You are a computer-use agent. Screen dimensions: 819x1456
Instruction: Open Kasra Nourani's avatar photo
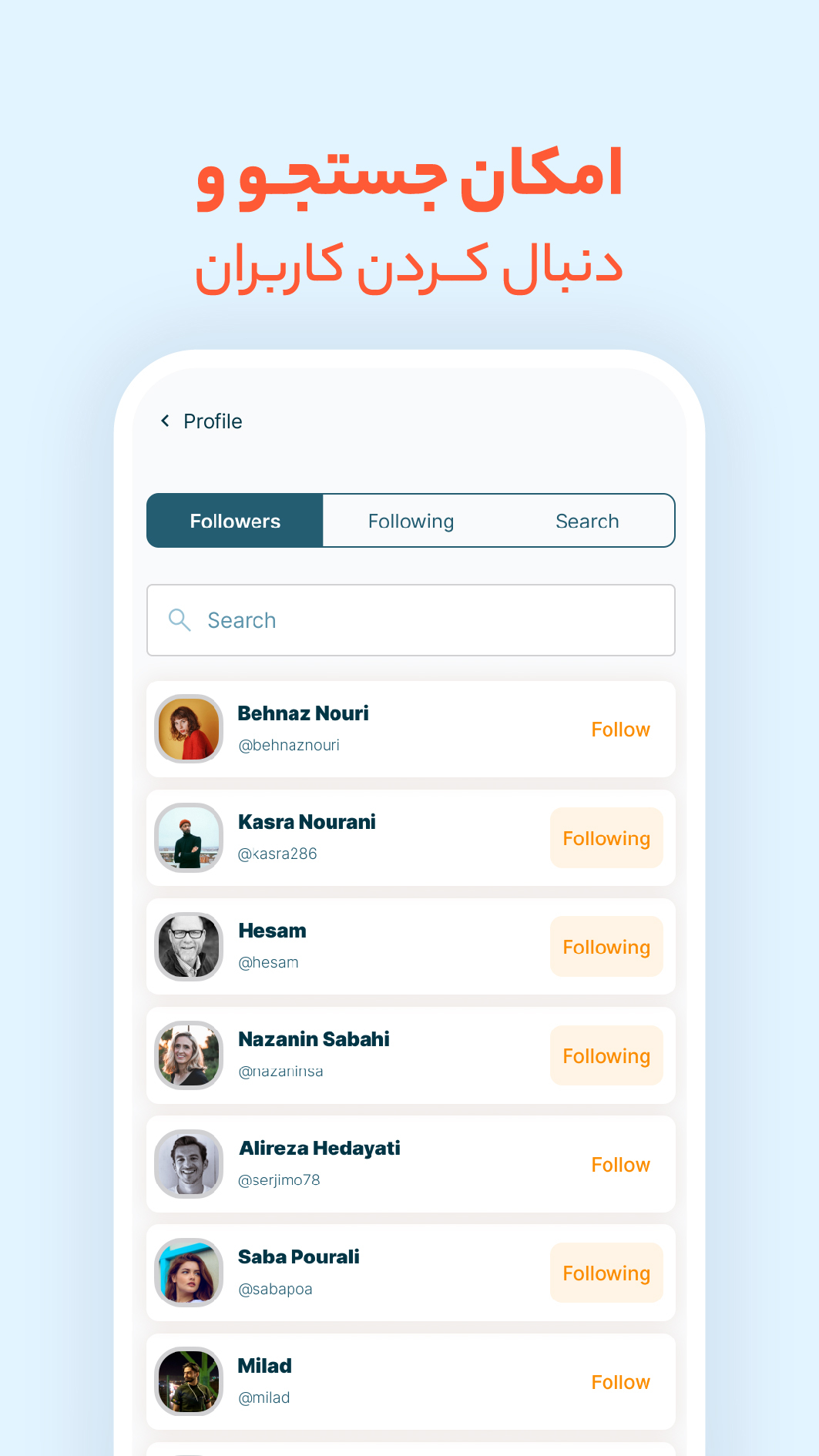(190, 837)
